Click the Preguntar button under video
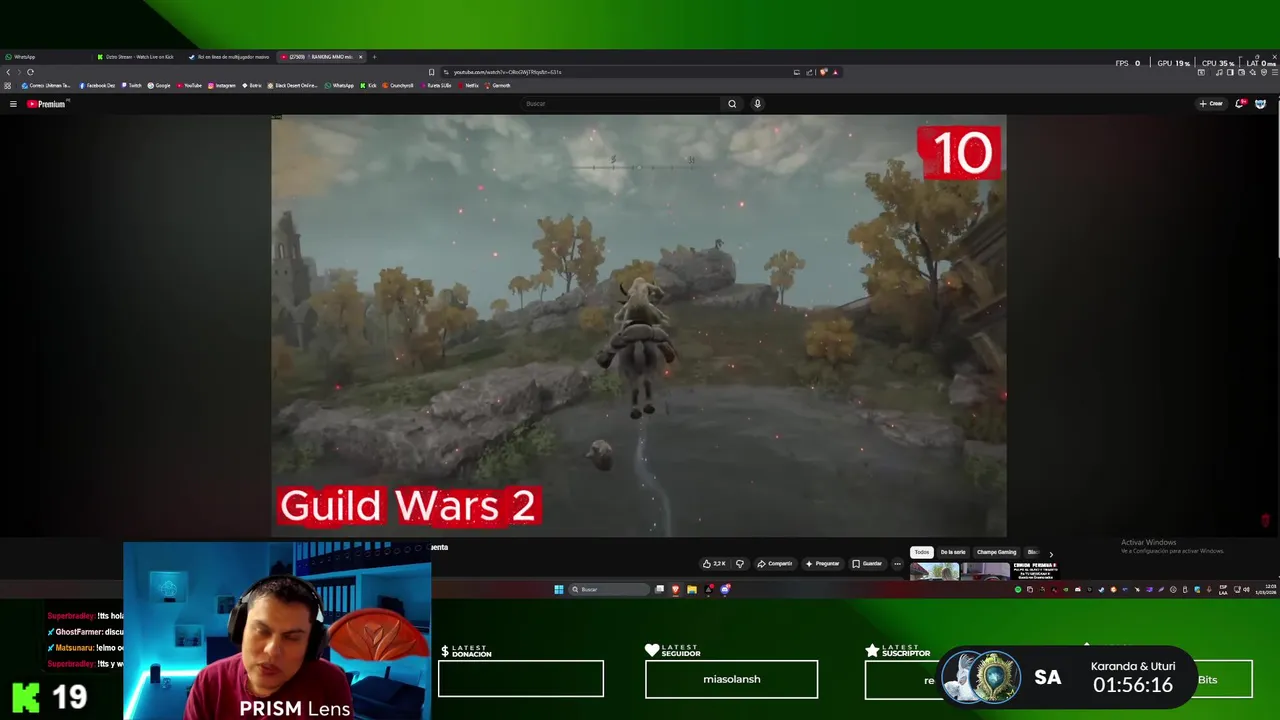The image size is (1280, 720). [822, 564]
